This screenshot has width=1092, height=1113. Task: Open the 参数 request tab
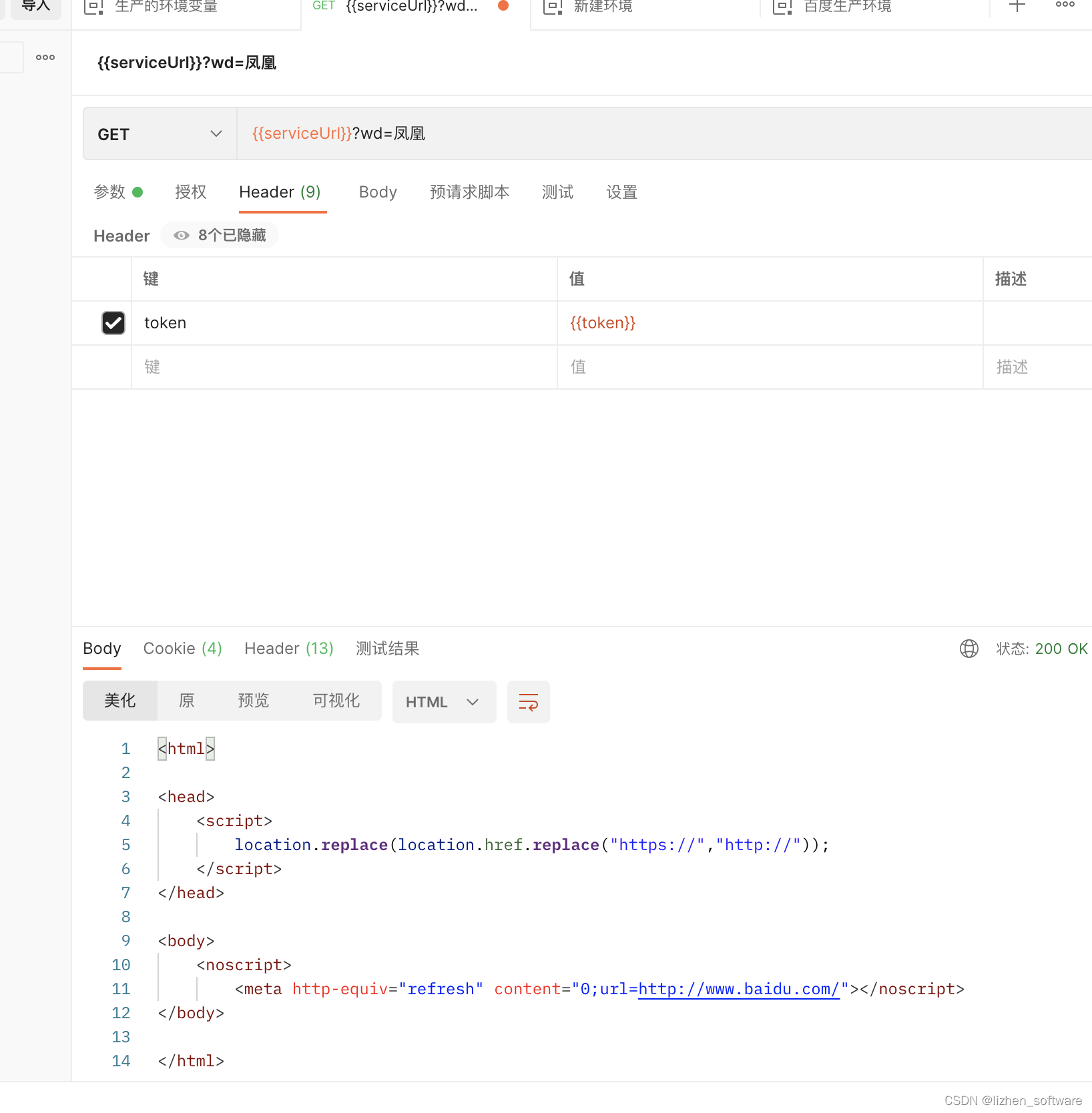pos(118,192)
